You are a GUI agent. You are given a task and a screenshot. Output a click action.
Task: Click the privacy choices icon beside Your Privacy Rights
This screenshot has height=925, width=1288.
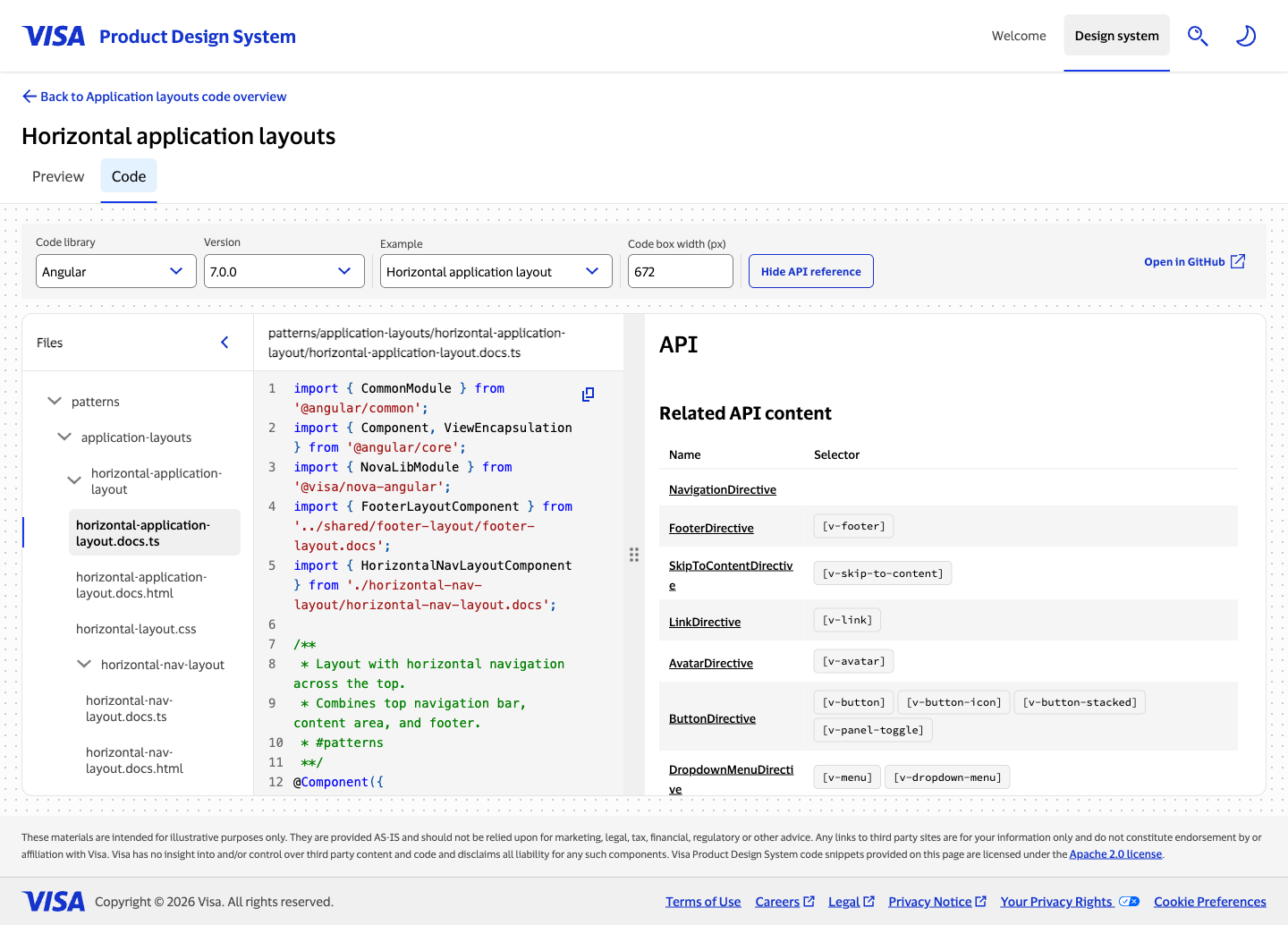point(1130,902)
